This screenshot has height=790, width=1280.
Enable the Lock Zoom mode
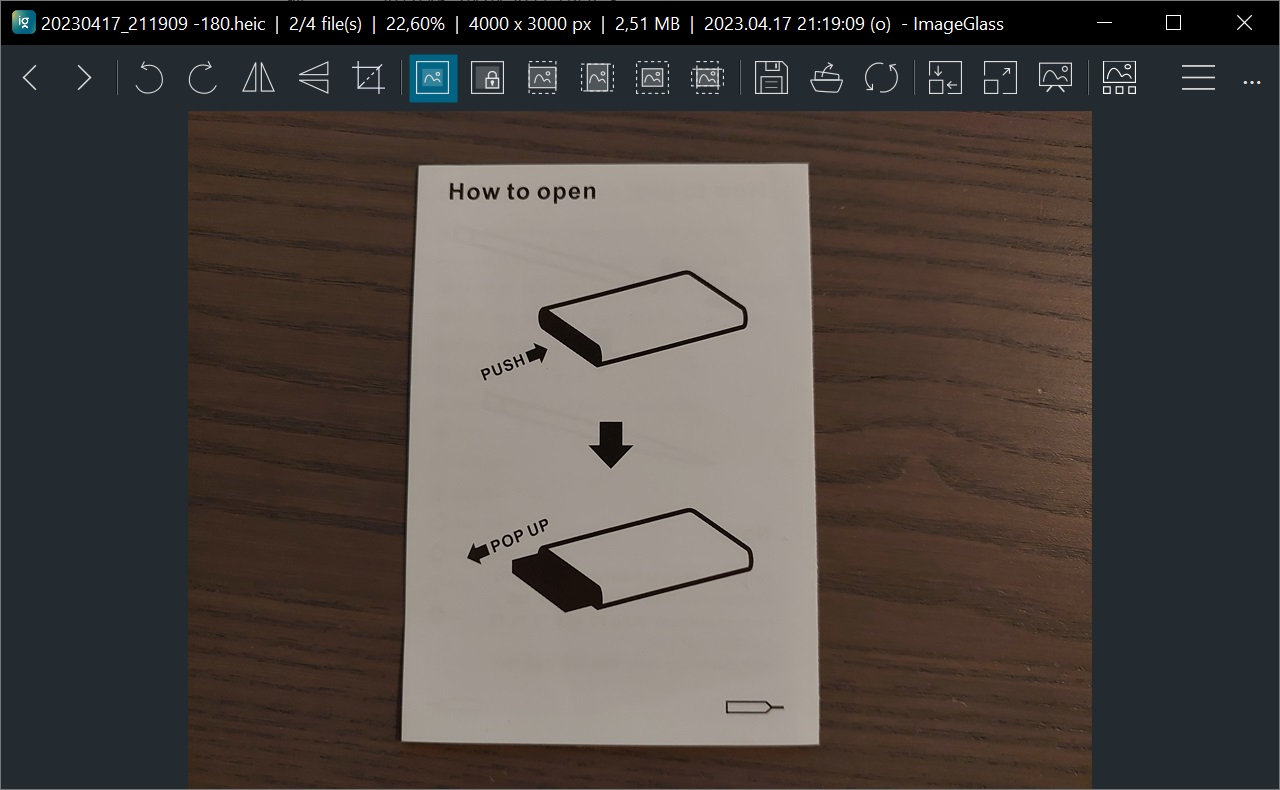pyautogui.click(x=487, y=78)
